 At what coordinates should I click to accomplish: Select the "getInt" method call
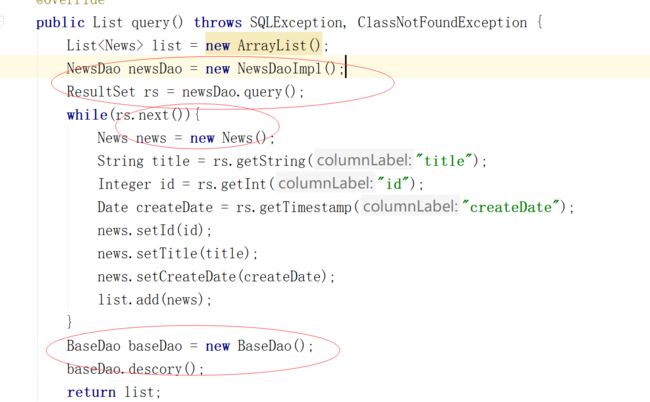click(x=243, y=184)
